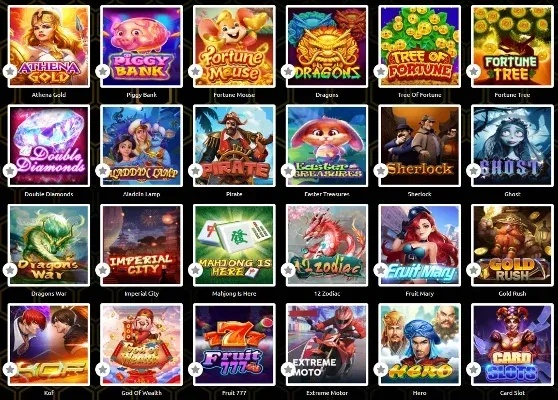Click the 12 Zodiac title text
Image resolution: width=558 pixels, height=400 pixels.
pyautogui.click(x=327, y=294)
